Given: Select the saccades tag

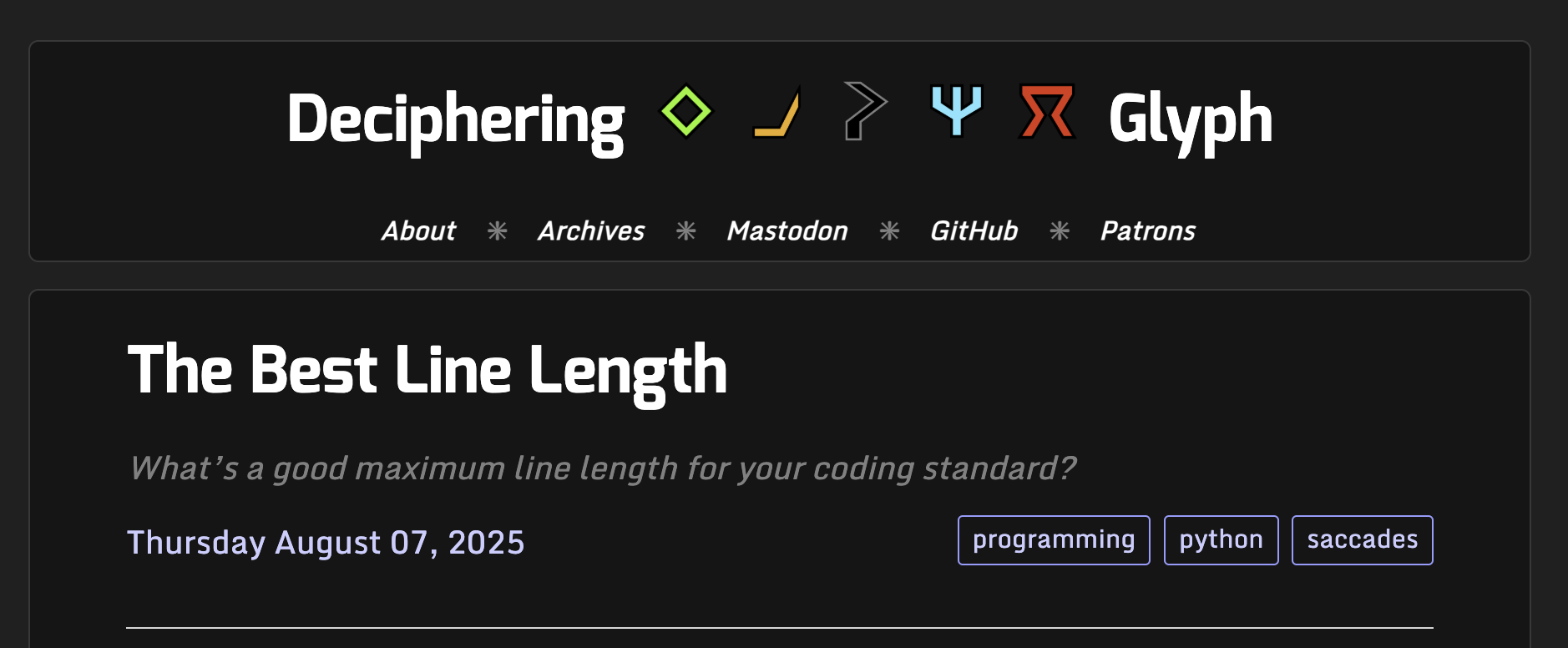Looking at the screenshot, I should pos(1363,540).
